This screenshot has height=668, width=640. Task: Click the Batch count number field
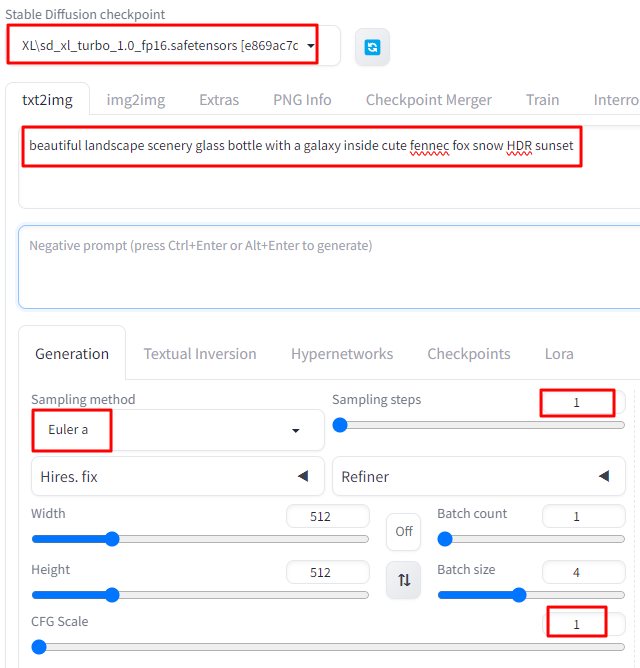[583, 516]
